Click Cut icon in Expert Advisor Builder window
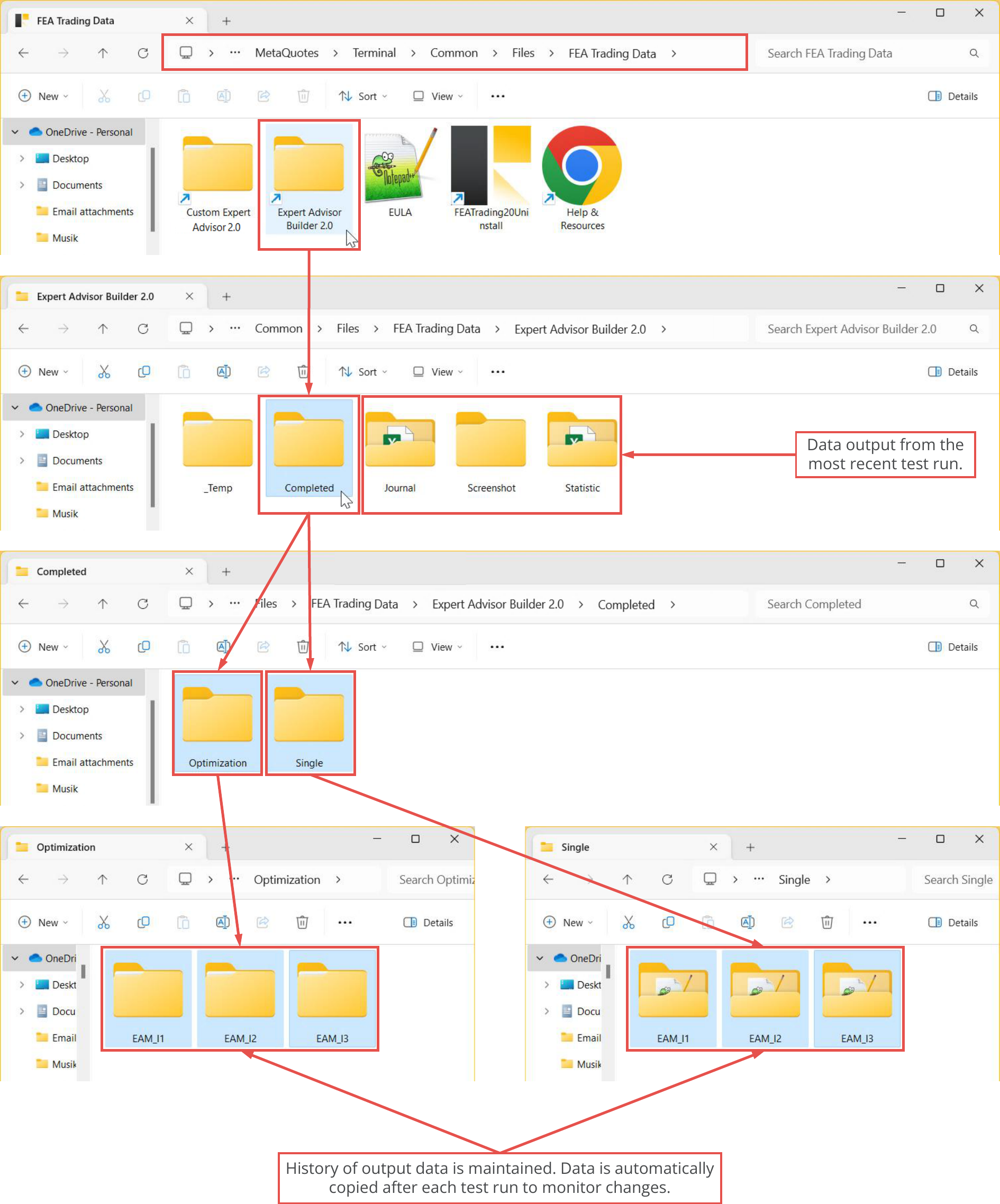 coord(104,371)
